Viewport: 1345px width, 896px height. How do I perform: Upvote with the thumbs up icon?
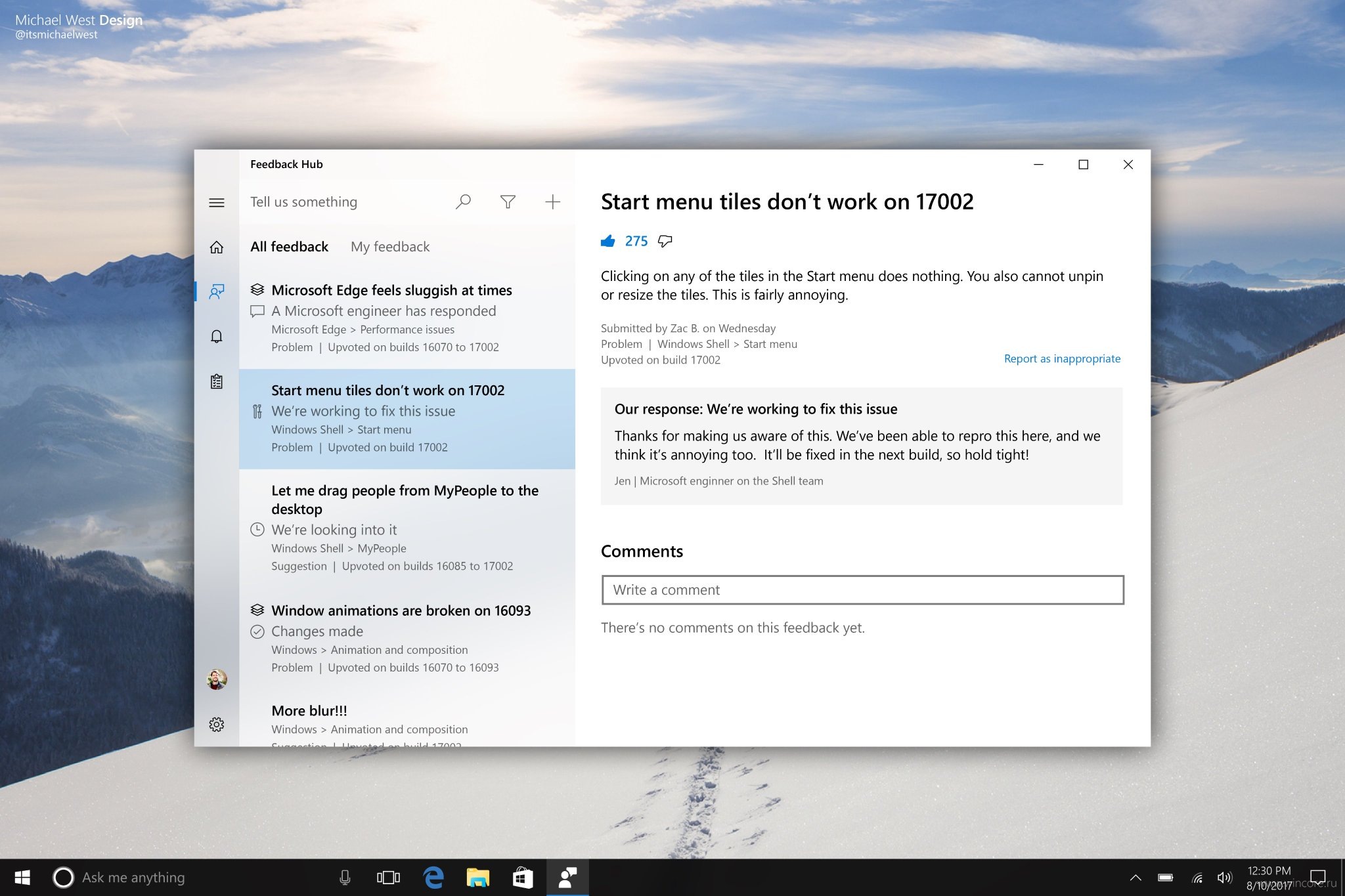coord(608,241)
